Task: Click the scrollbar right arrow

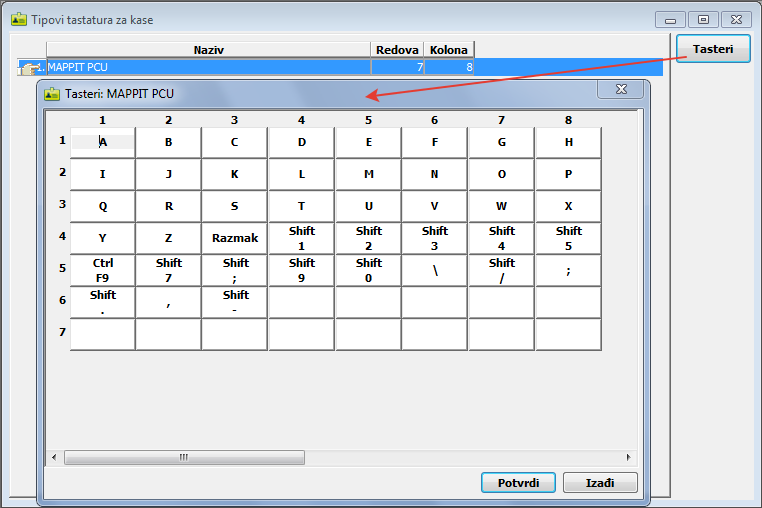Action: coord(628,457)
